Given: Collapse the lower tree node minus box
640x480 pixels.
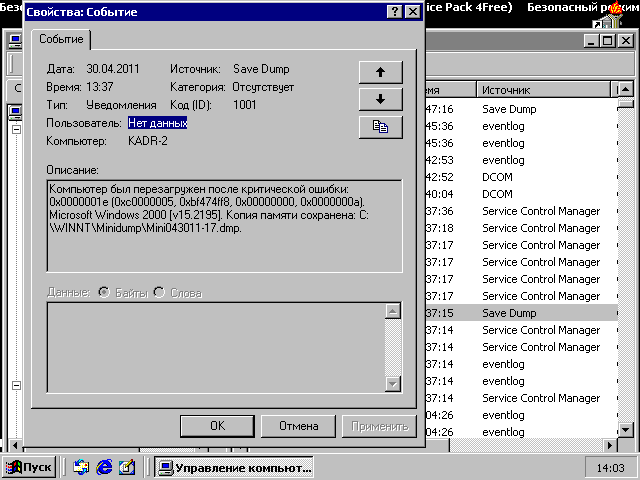Looking at the screenshot, I should point(16,385).
